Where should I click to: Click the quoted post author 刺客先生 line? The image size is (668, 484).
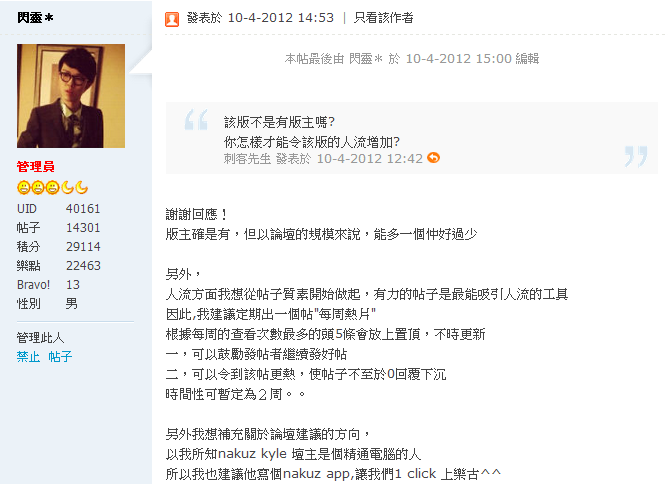[x=323, y=158]
